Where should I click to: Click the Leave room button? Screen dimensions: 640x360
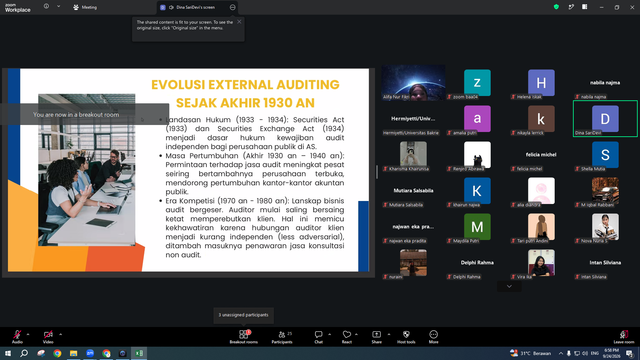click(624, 337)
